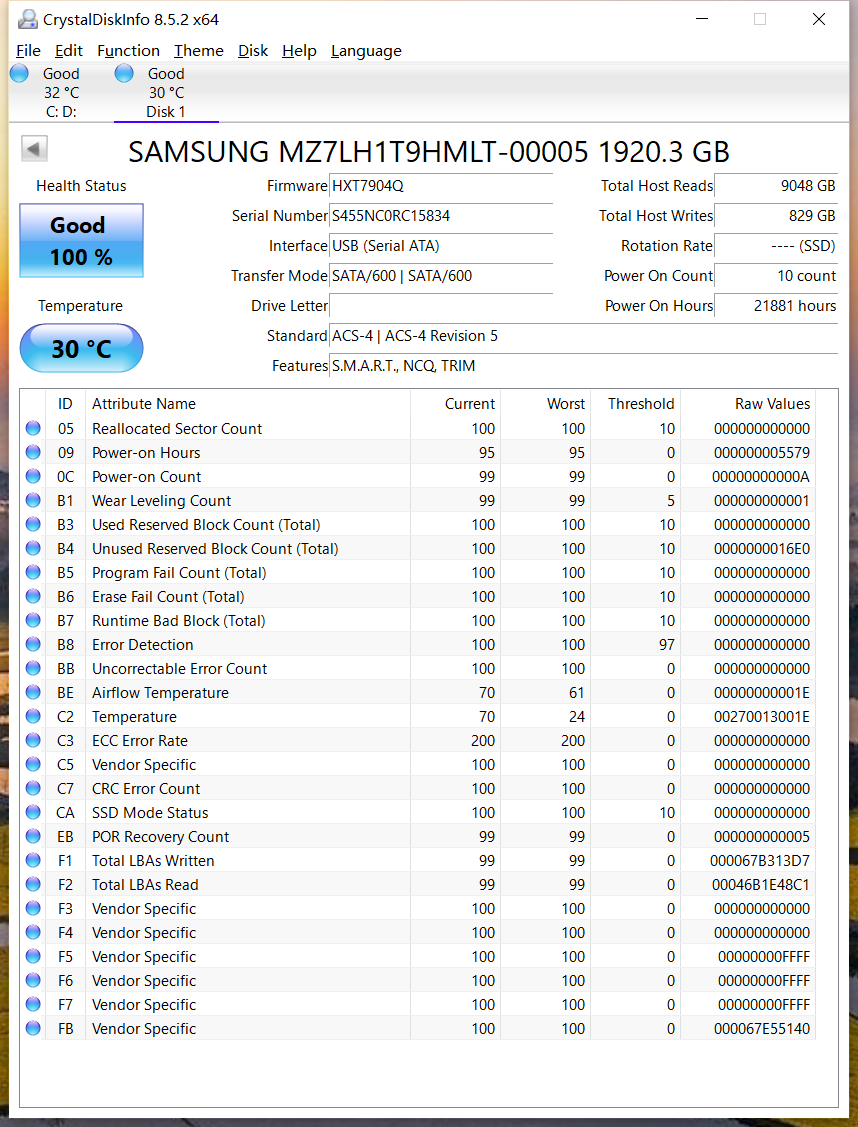Click the Power On Count value 10 count
This screenshot has height=1127, width=858.
[776, 276]
